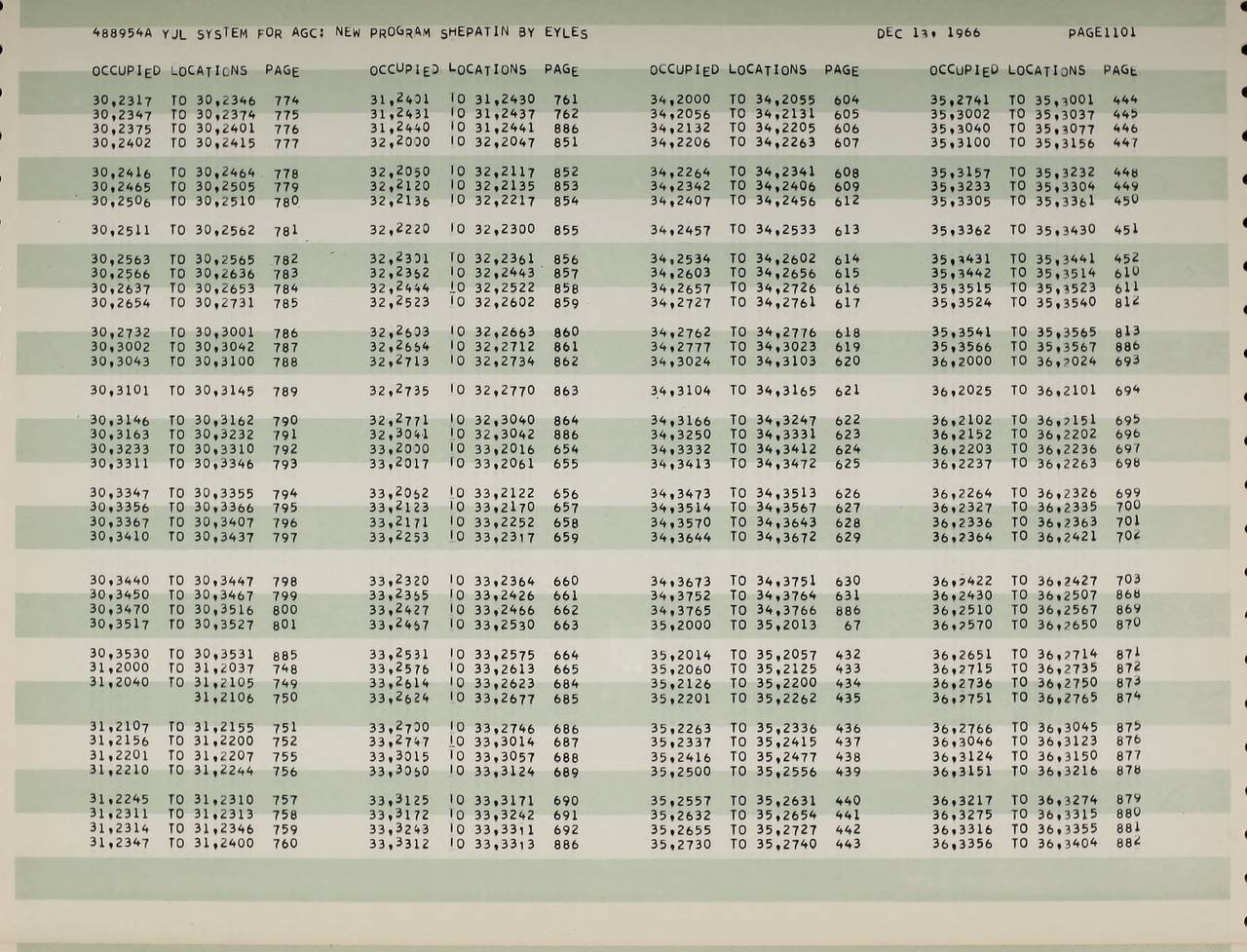1247x952 pixels.
Task: Select page number '699'
Action: click(1127, 493)
